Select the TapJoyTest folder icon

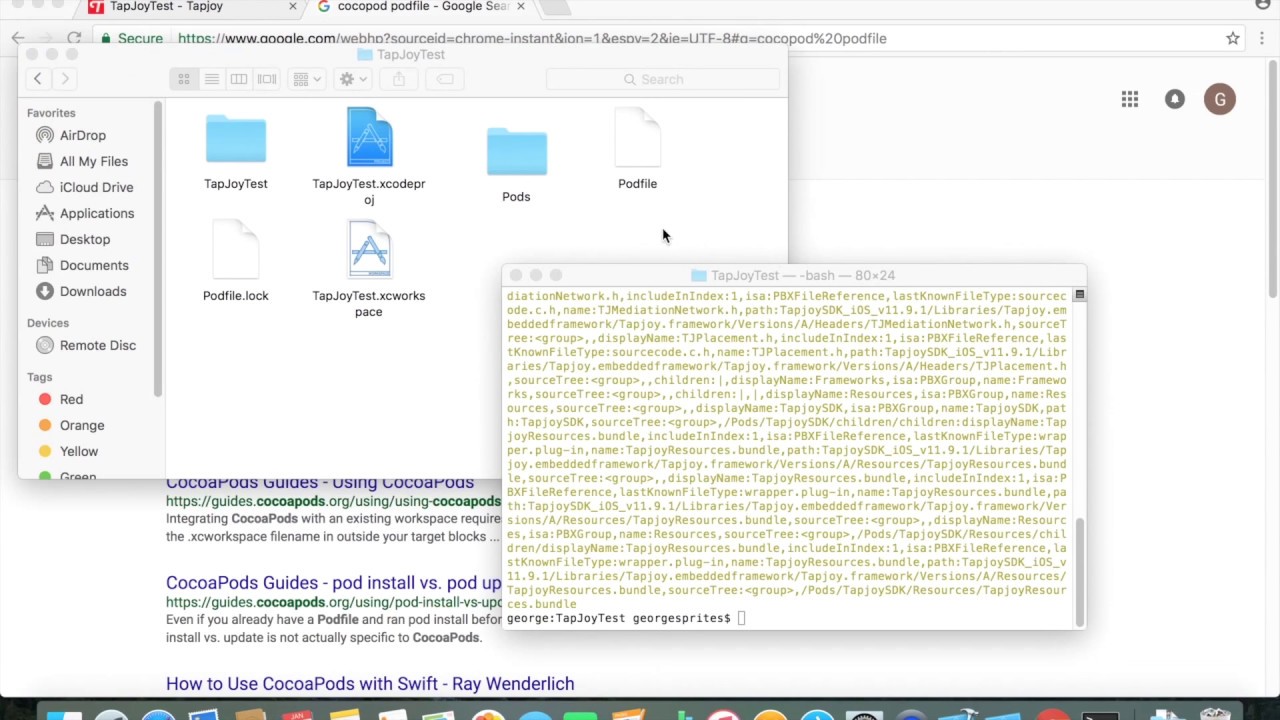pos(236,140)
